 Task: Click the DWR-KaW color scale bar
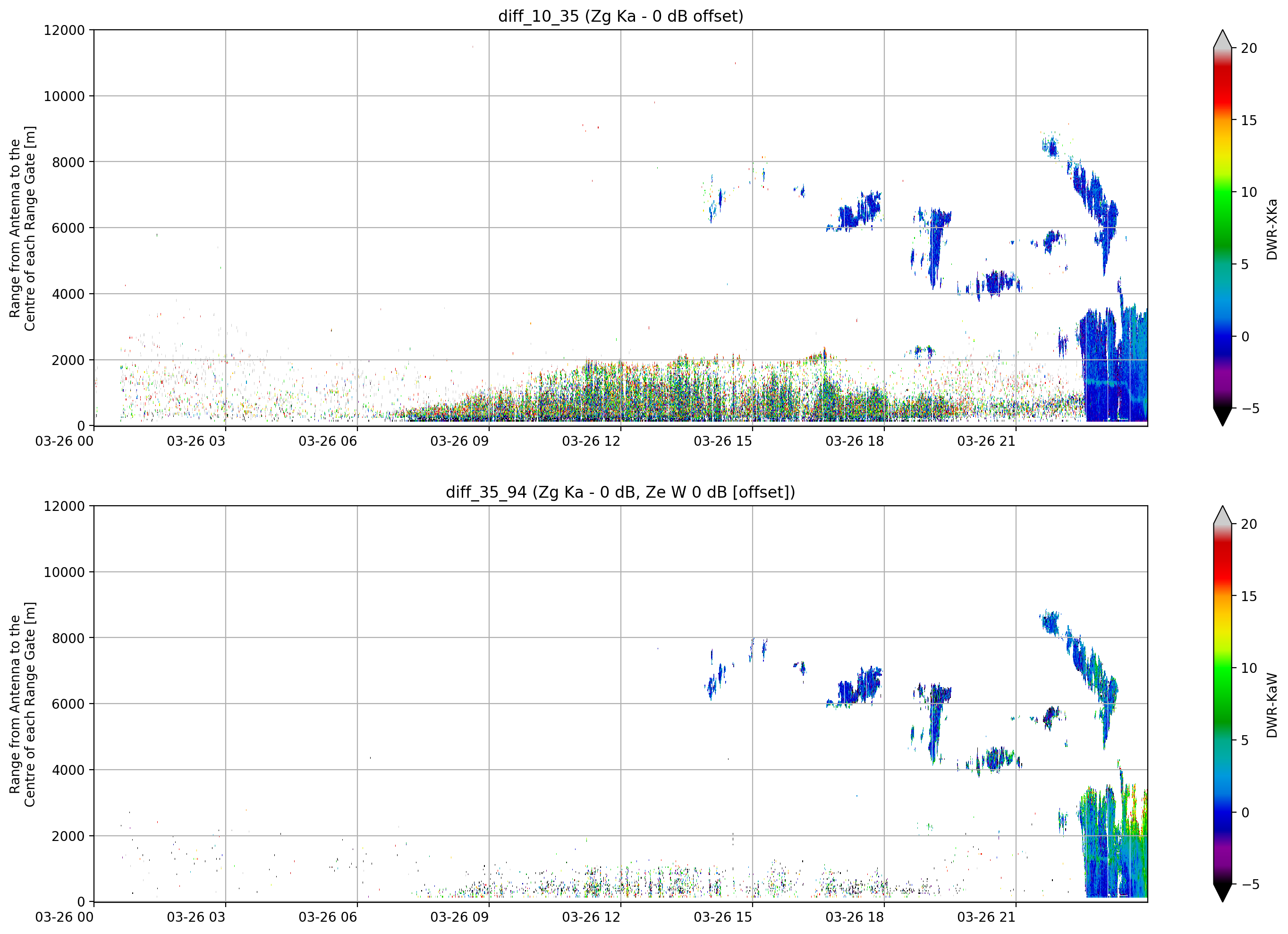point(1222,704)
